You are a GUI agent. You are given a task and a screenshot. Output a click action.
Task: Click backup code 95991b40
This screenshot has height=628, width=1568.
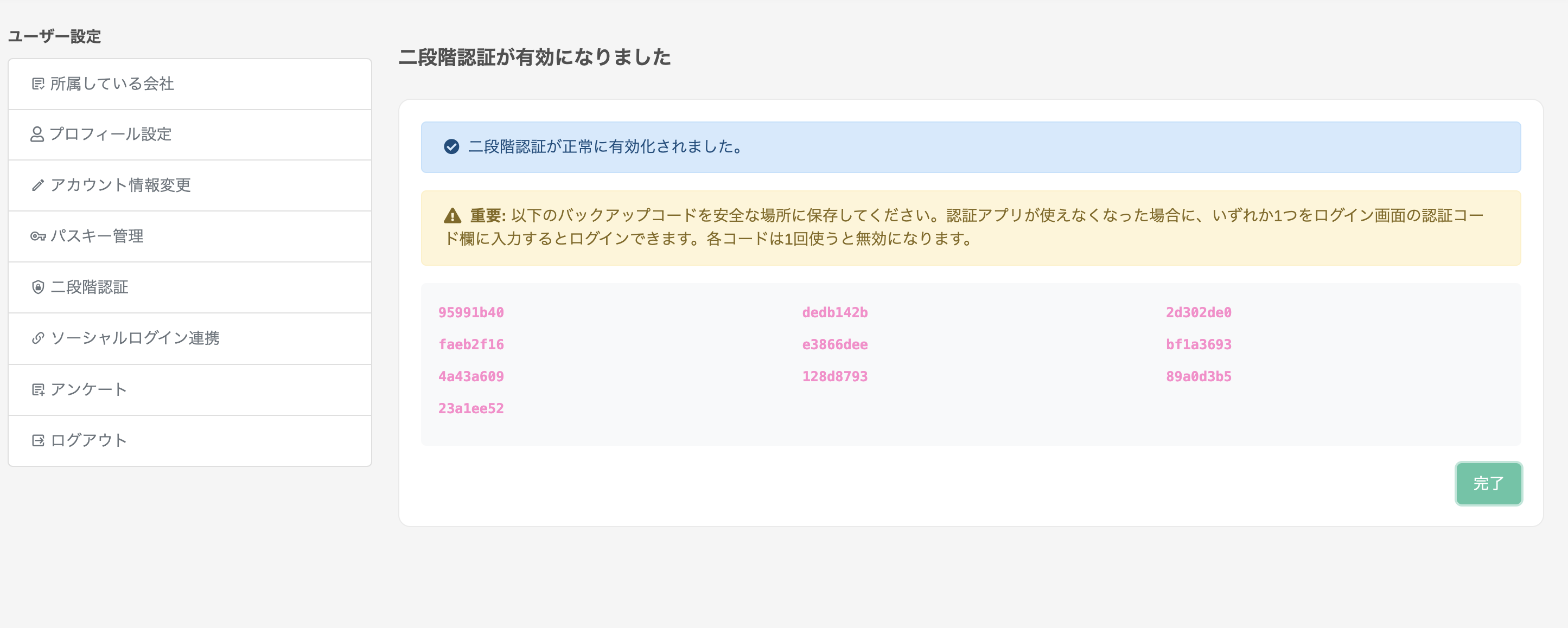471,313
